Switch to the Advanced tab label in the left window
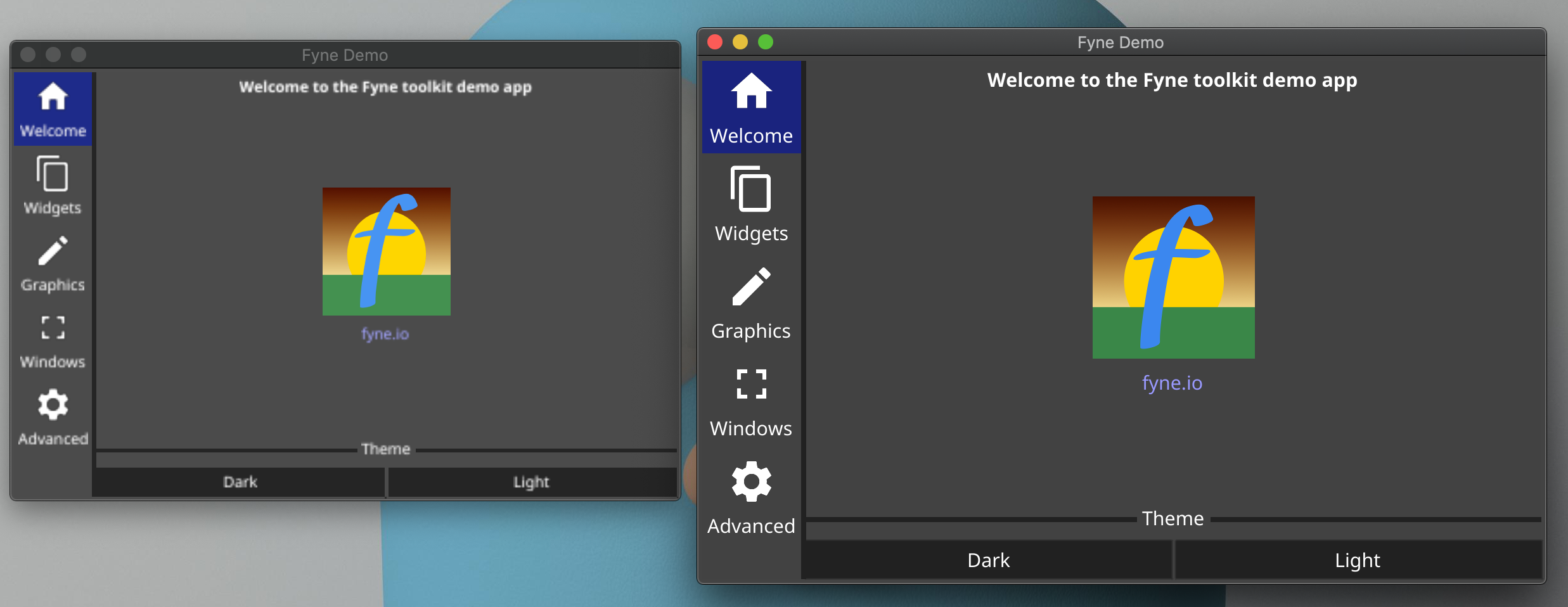The height and width of the screenshot is (607, 1568). 53,438
